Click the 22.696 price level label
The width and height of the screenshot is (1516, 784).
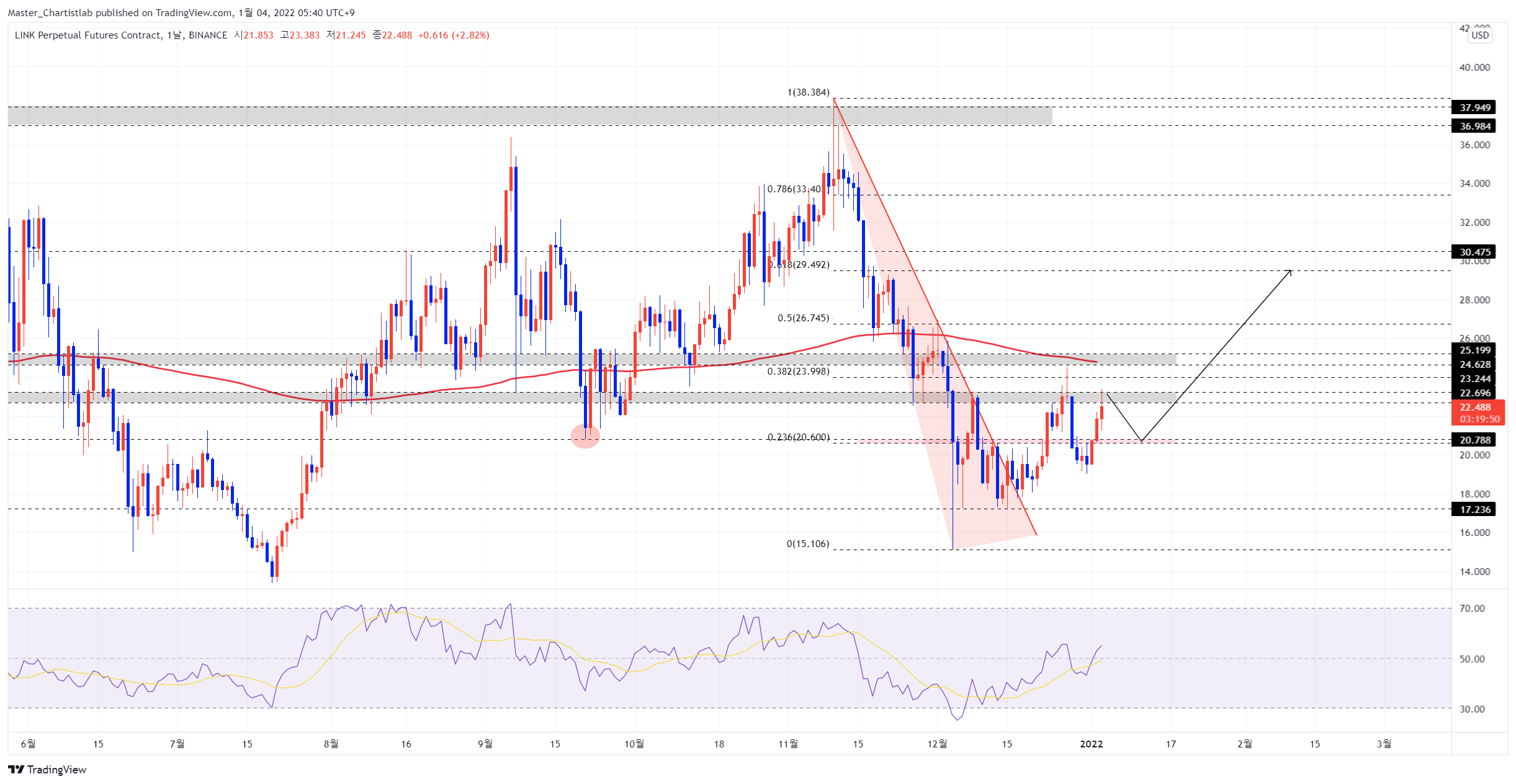pyautogui.click(x=1474, y=393)
